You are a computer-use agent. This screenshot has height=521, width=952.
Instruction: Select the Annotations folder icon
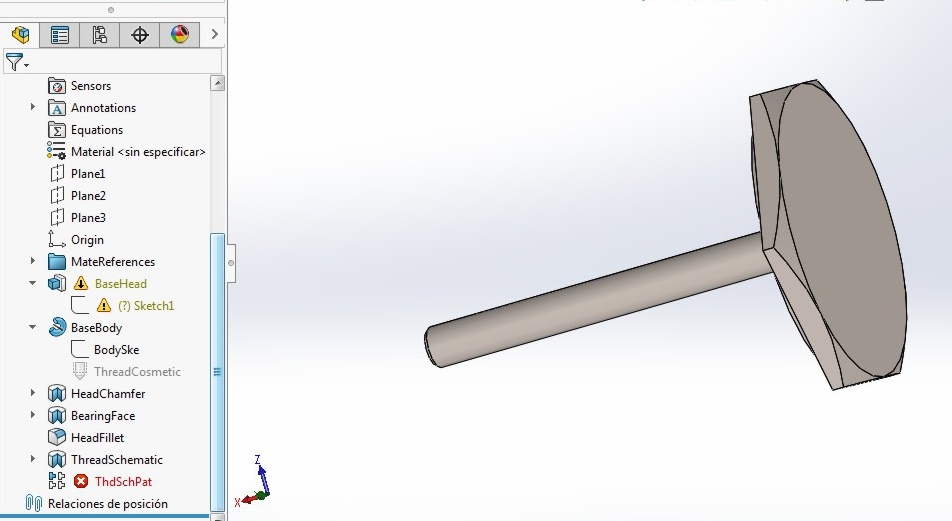[56, 108]
